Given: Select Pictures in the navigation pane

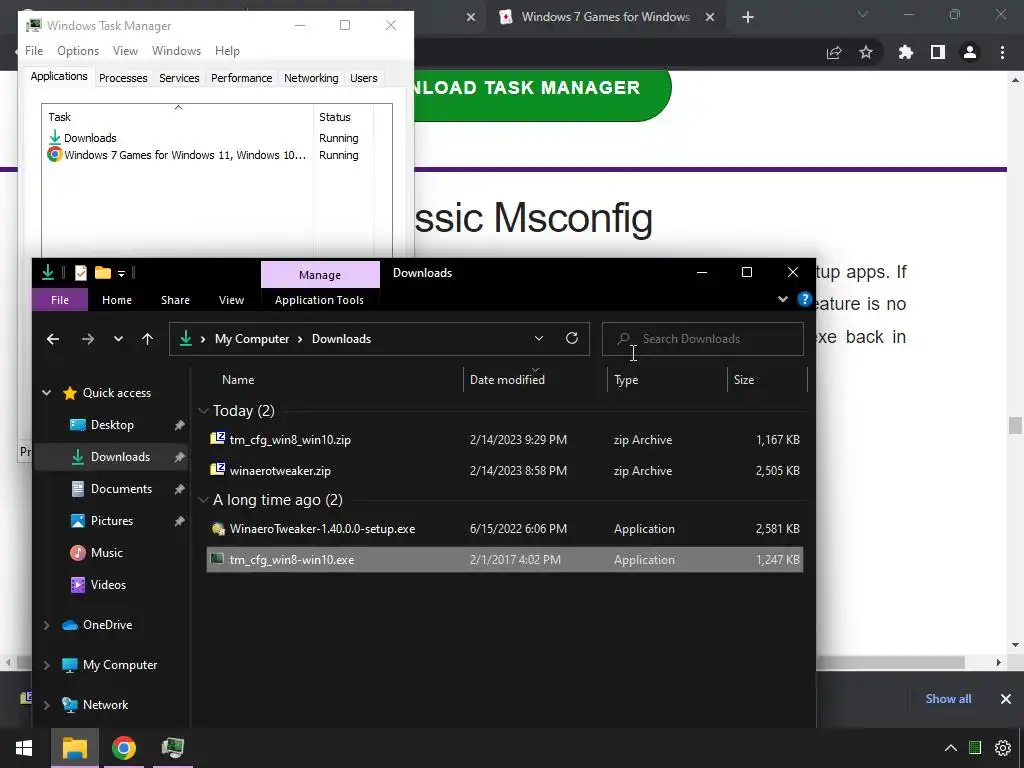Looking at the screenshot, I should (x=112, y=520).
